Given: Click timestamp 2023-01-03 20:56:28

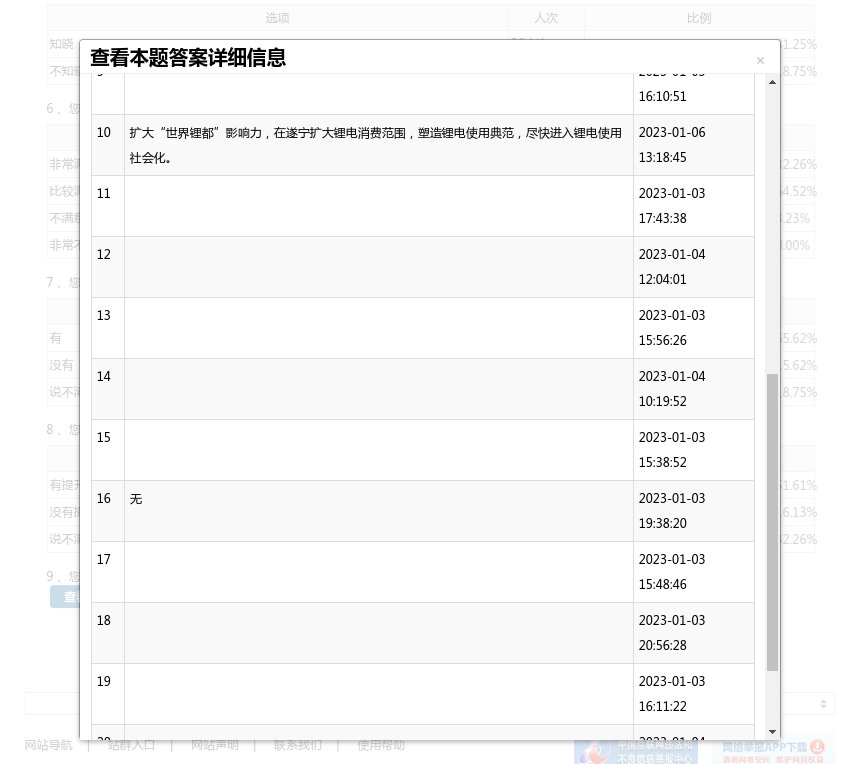Looking at the screenshot, I should point(672,633).
